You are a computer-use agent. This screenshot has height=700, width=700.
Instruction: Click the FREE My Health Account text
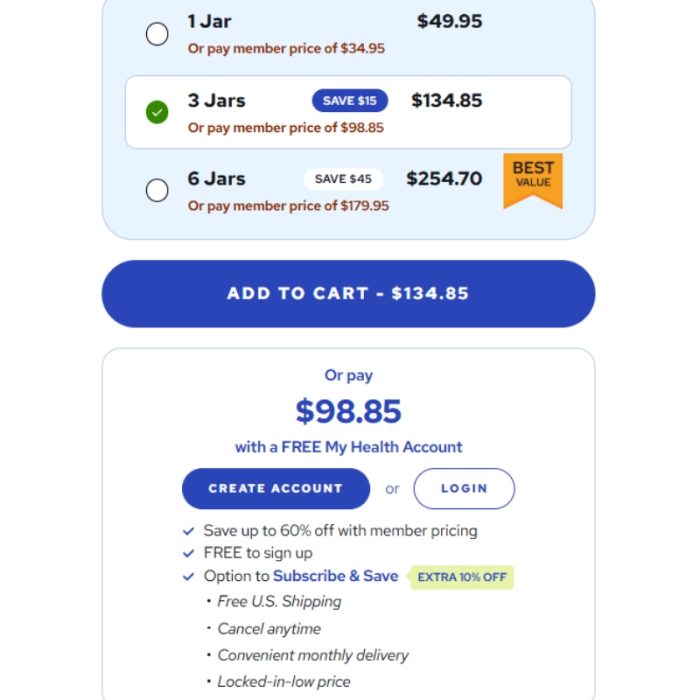click(349, 447)
